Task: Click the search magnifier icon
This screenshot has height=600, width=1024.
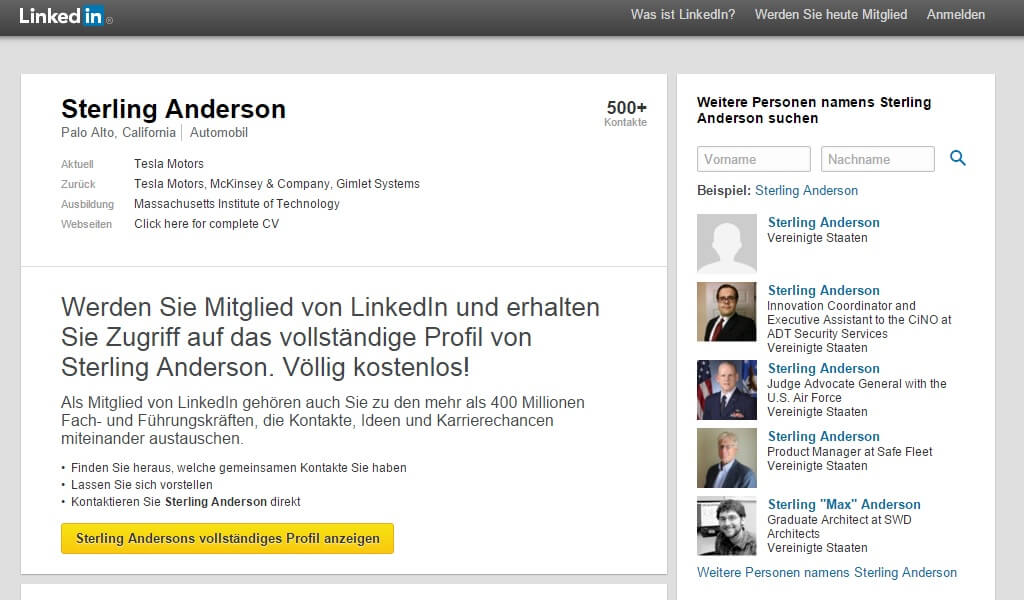Action: pyautogui.click(x=958, y=158)
